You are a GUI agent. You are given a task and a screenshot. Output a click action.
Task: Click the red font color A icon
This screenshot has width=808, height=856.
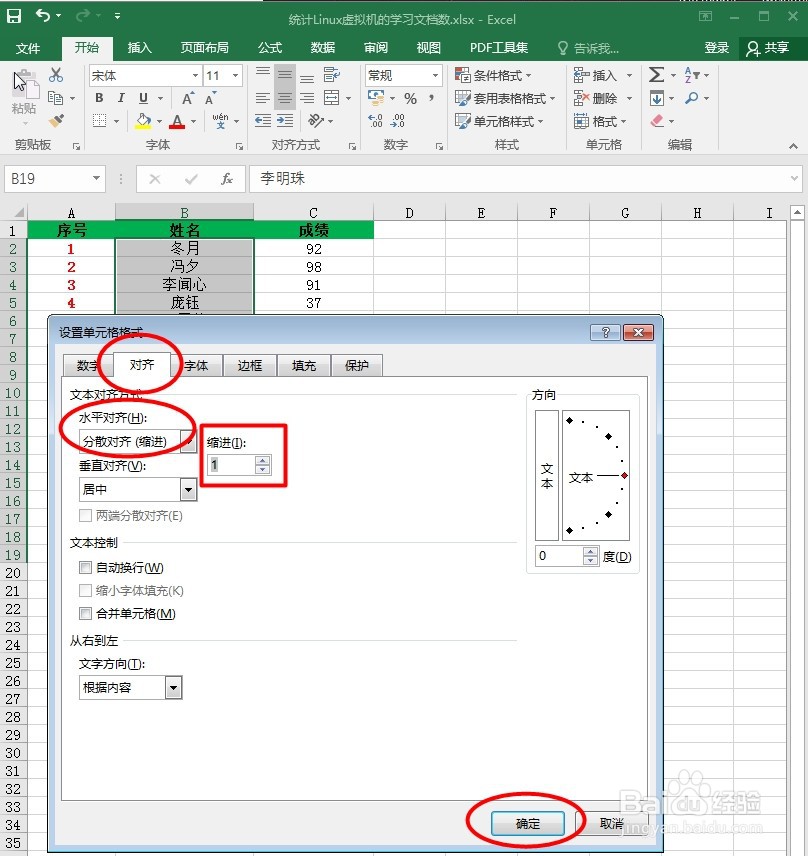point(177,121)
